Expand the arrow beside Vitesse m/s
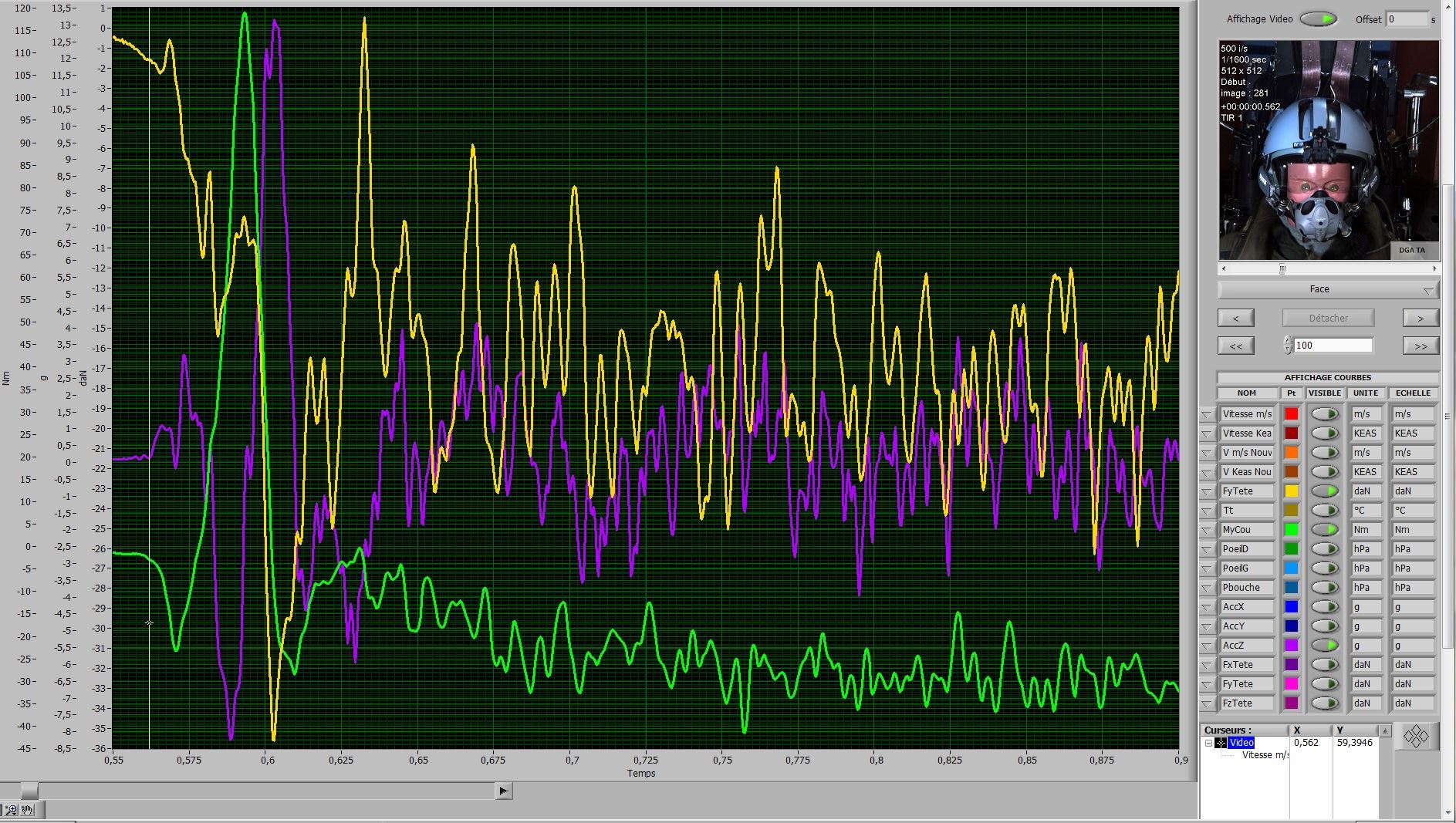 point(1207,415)
